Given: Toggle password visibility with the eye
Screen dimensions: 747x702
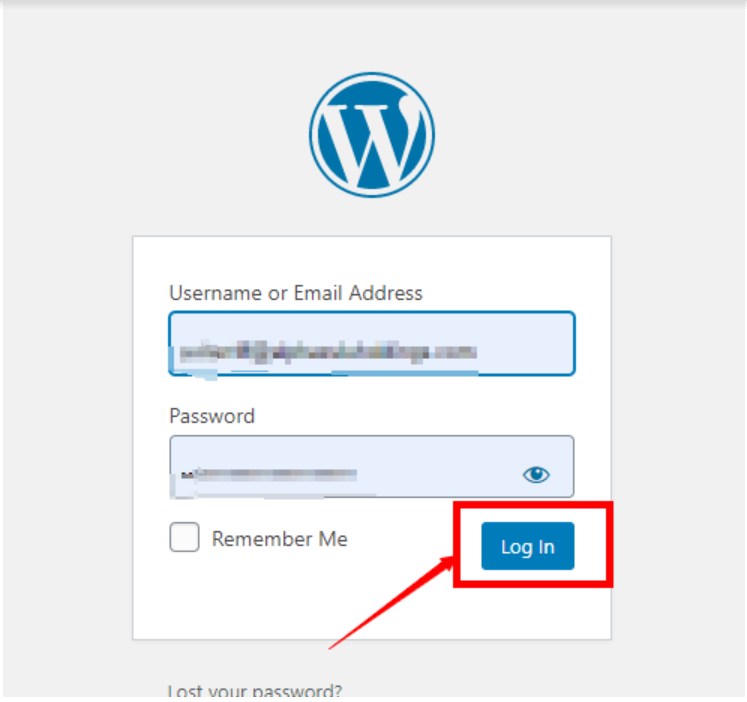Looking at the screenshot, I should (x=536, y=474).
